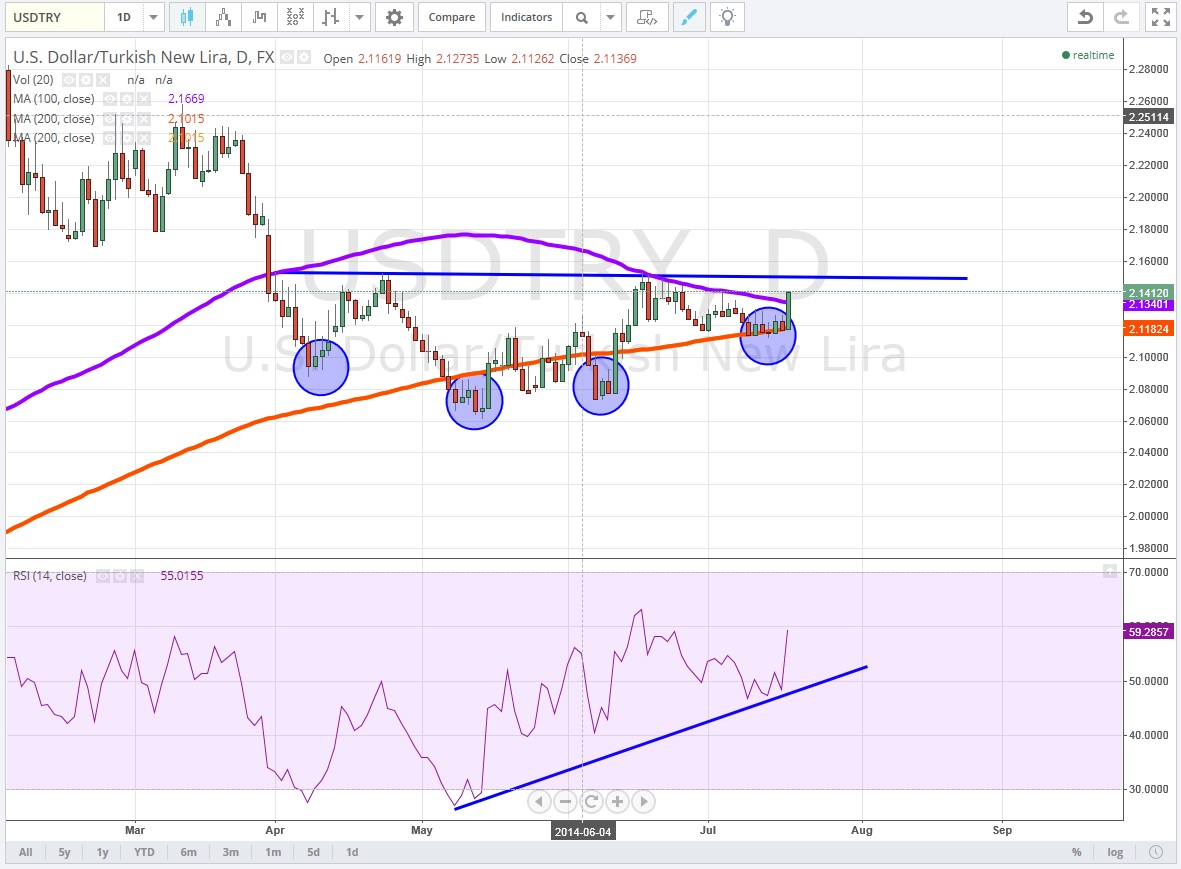Click the drawing brush tool icon

687,17
